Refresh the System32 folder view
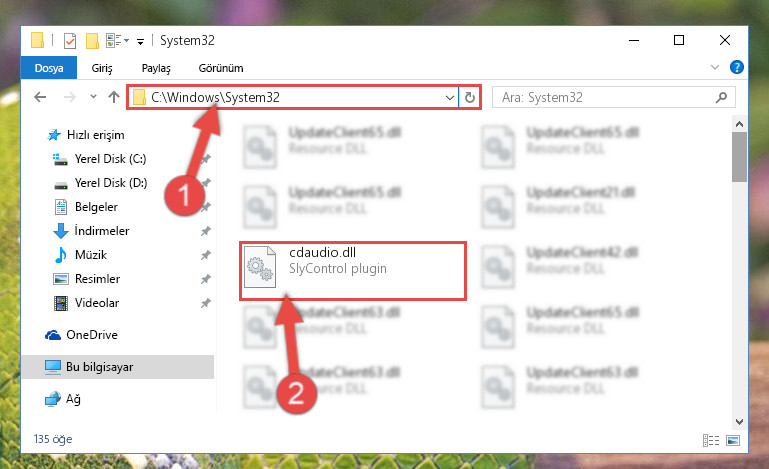769x469 pixels. click(469, 98)
